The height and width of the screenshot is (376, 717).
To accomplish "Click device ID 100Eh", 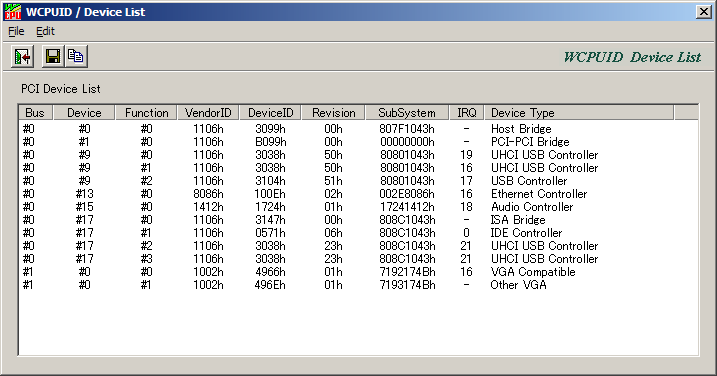I will (x=270, y=194).
